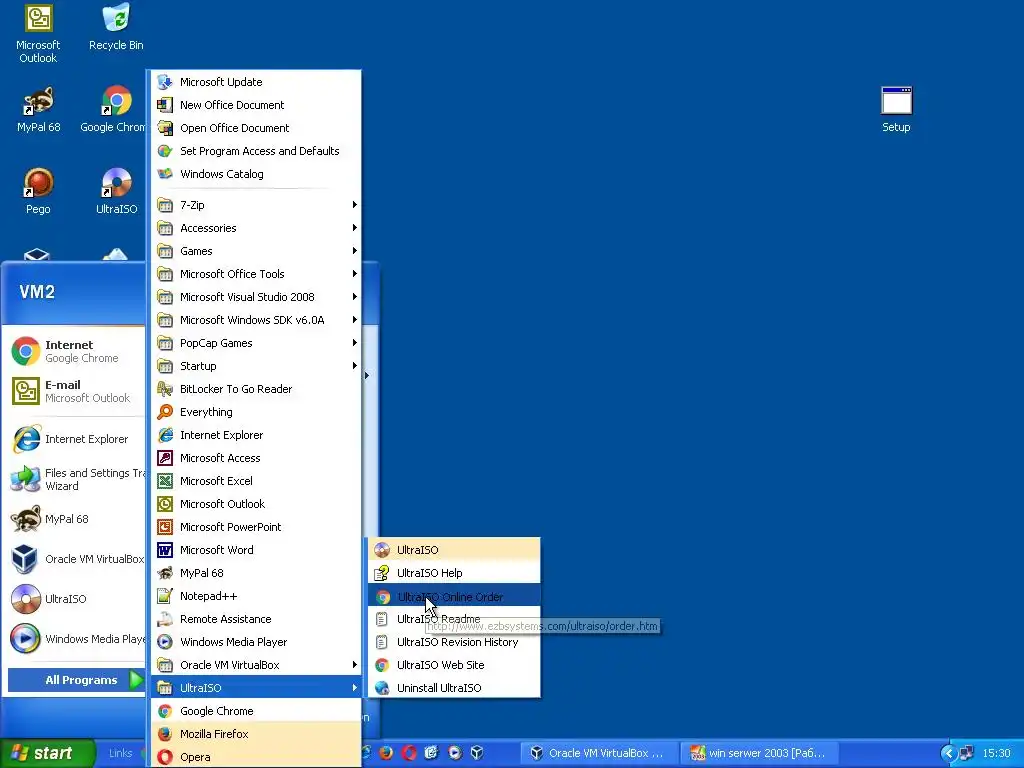Viewport: 1024px width, 768px height.
Task: Expand hidden system tray icons arrow
Action: click(x=948, y=753)
